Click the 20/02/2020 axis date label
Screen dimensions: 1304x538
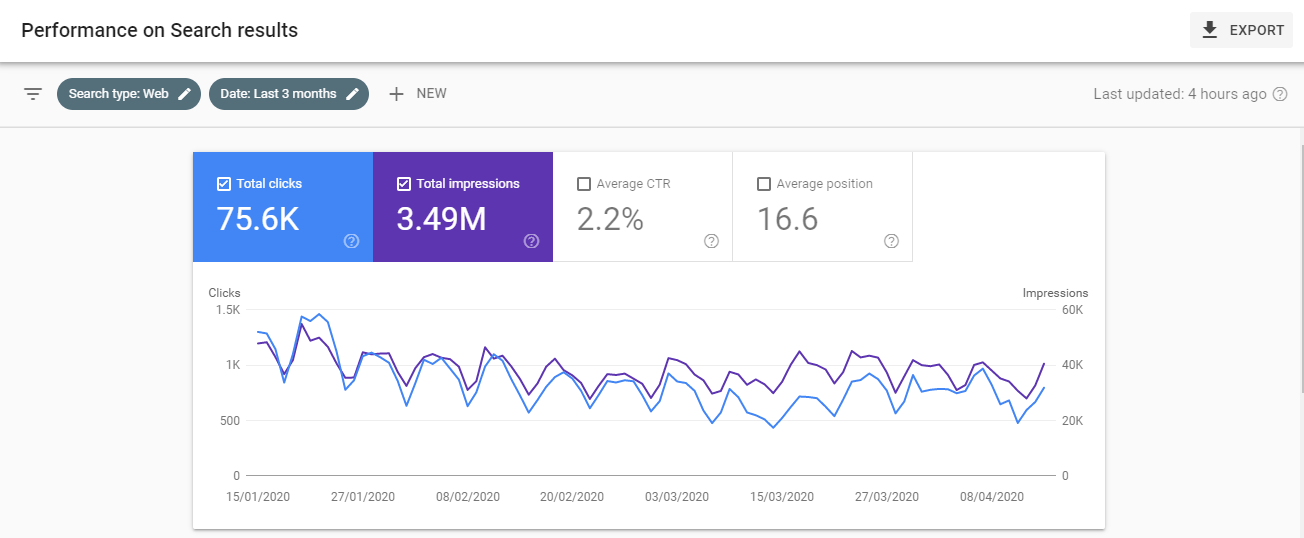coord(573,497)
